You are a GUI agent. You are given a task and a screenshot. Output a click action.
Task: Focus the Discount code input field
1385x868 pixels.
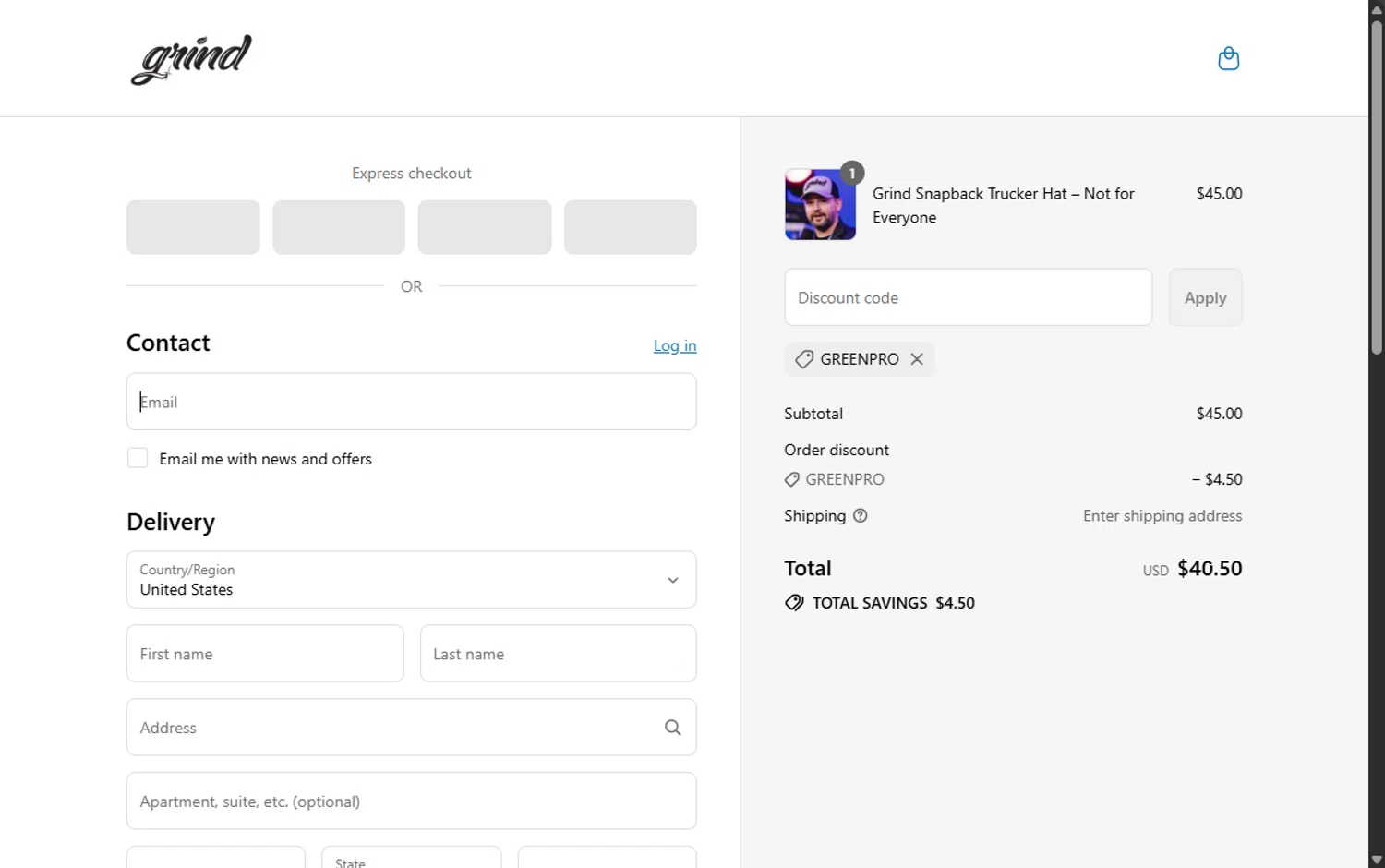(x=969, y=297)
